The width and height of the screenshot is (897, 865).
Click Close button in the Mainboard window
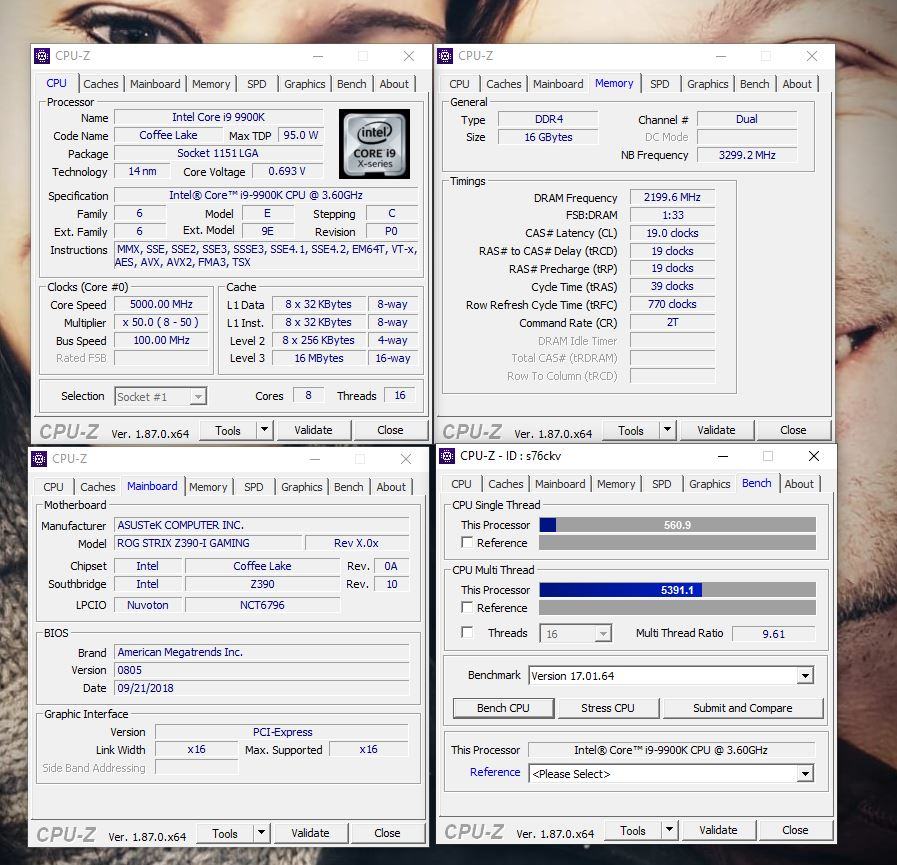(387, 833)
